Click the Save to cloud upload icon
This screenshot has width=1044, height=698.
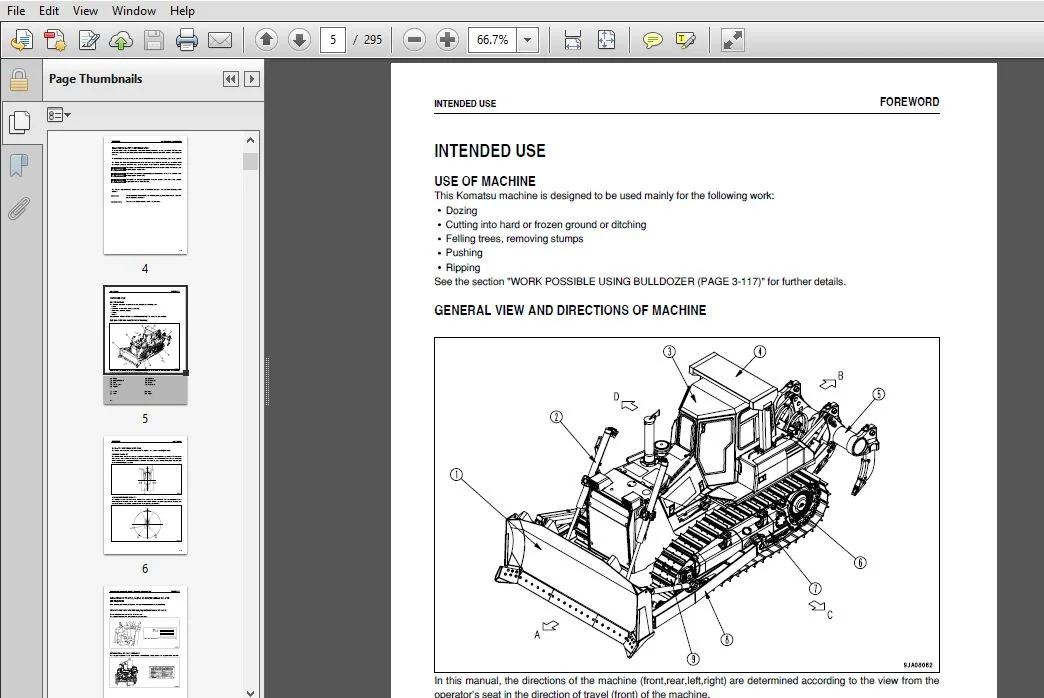click(121, 40)
